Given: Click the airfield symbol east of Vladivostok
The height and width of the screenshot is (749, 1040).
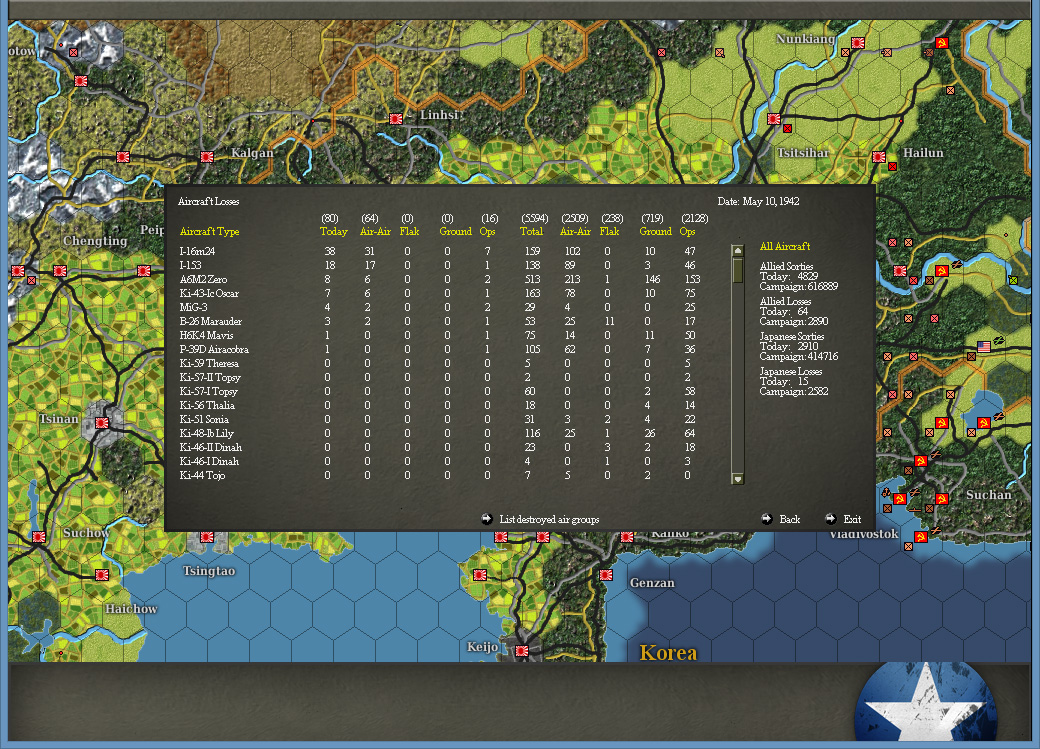Looking at the screenshot, I should [935, 530].
